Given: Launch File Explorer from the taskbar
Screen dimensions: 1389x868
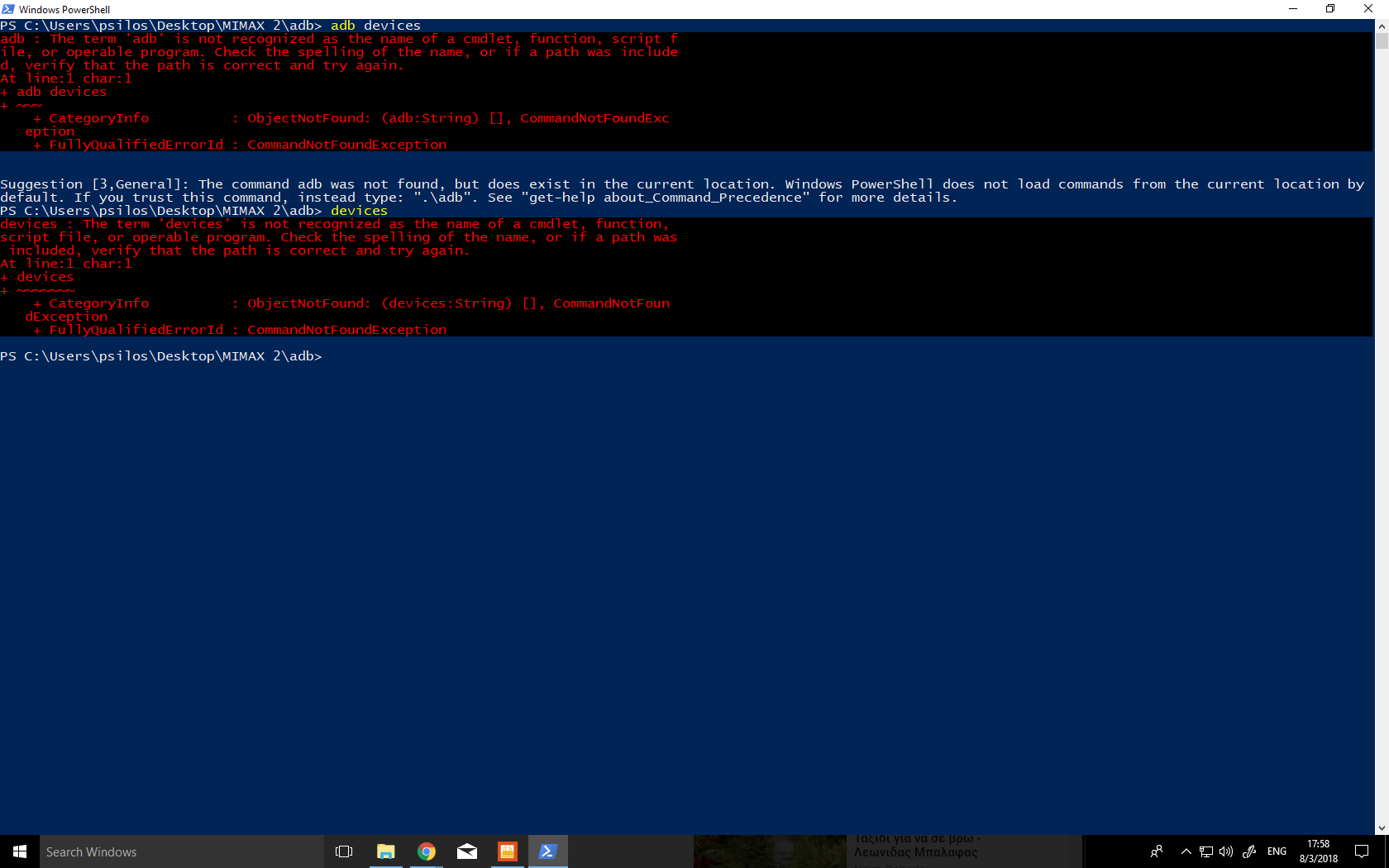Looking at the screenshot, I should pyautogui.click(x=385, y=851).
